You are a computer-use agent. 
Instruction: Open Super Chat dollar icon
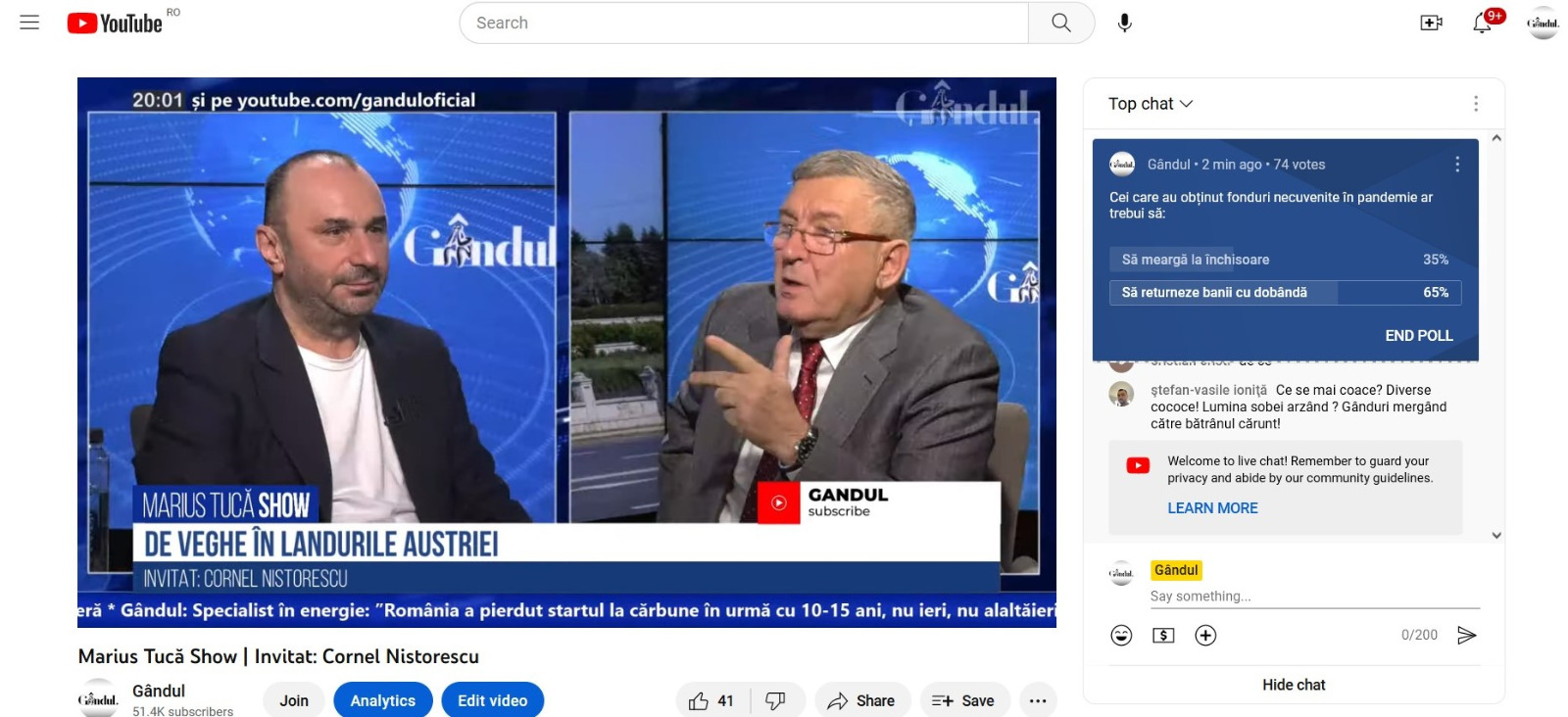tap(1163, 636)
